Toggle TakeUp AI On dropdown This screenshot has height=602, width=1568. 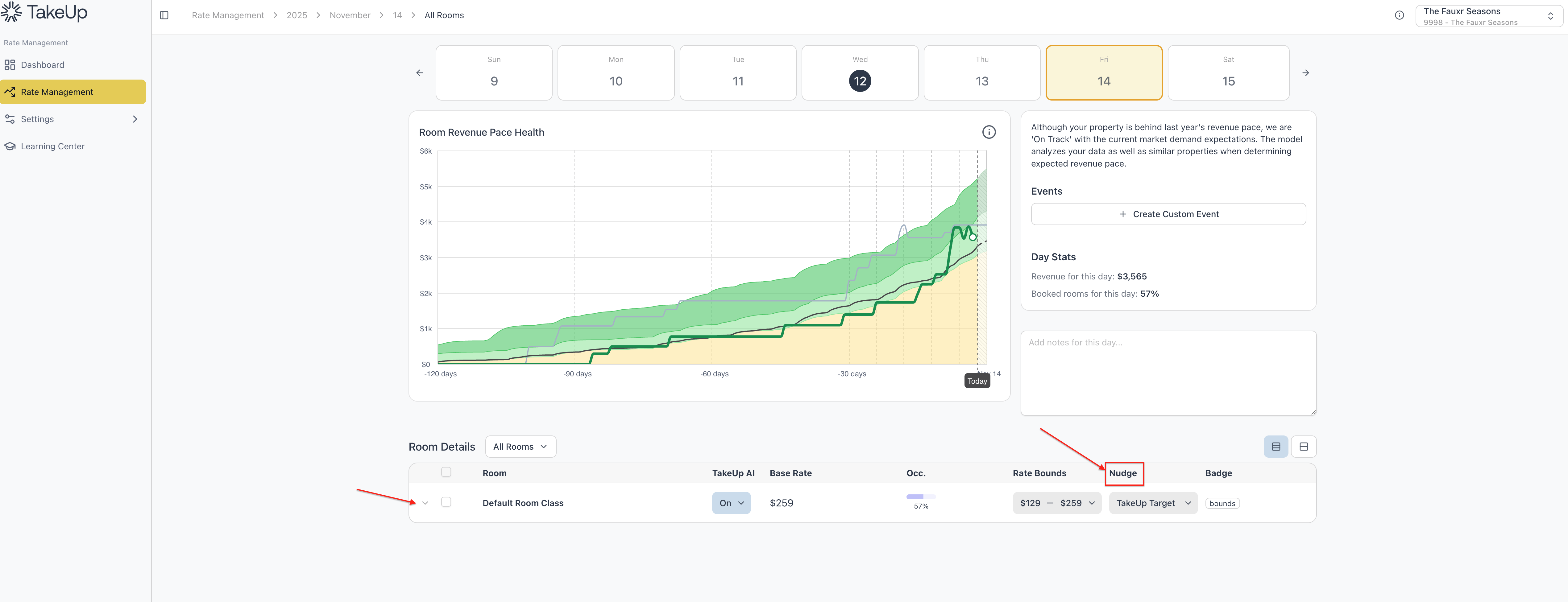point(731,503)
